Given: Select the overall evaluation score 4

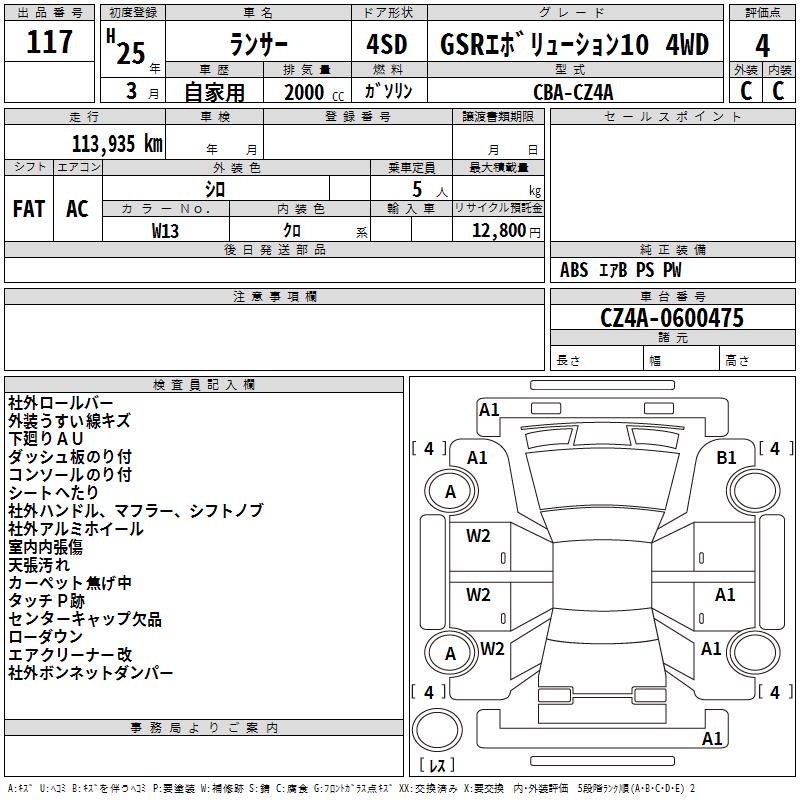Looking at the screenshot, I should pos(762,45).
